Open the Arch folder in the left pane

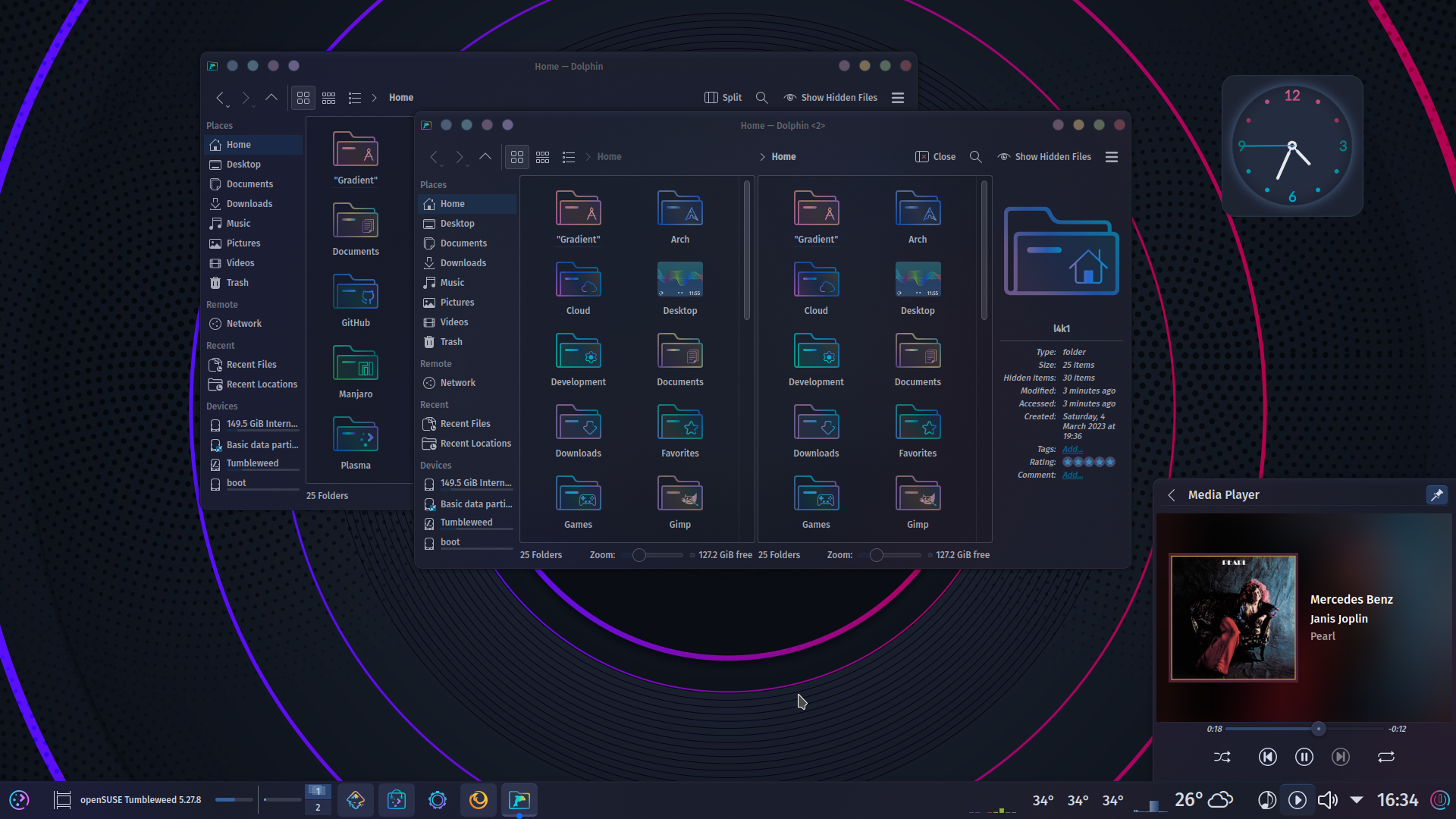tap(680, 218)
